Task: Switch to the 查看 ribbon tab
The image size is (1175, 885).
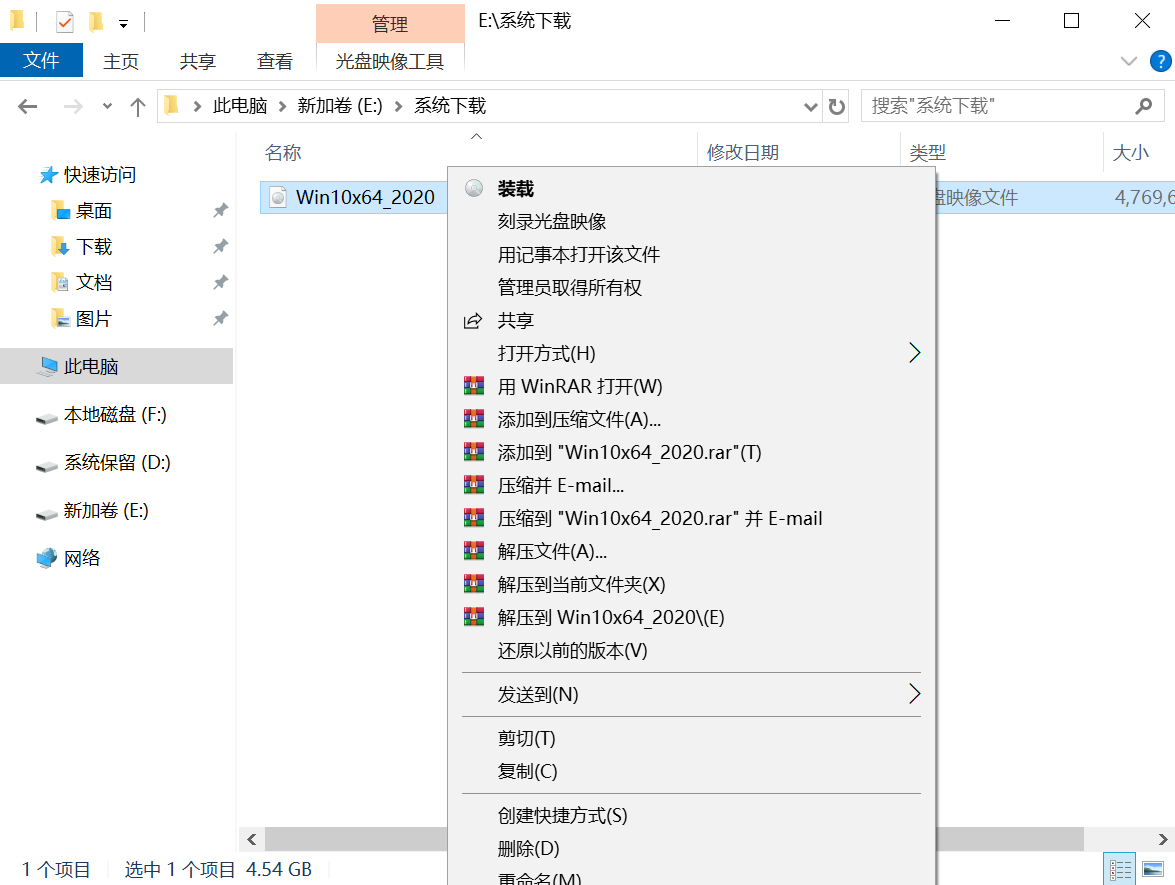Action: 275,61
